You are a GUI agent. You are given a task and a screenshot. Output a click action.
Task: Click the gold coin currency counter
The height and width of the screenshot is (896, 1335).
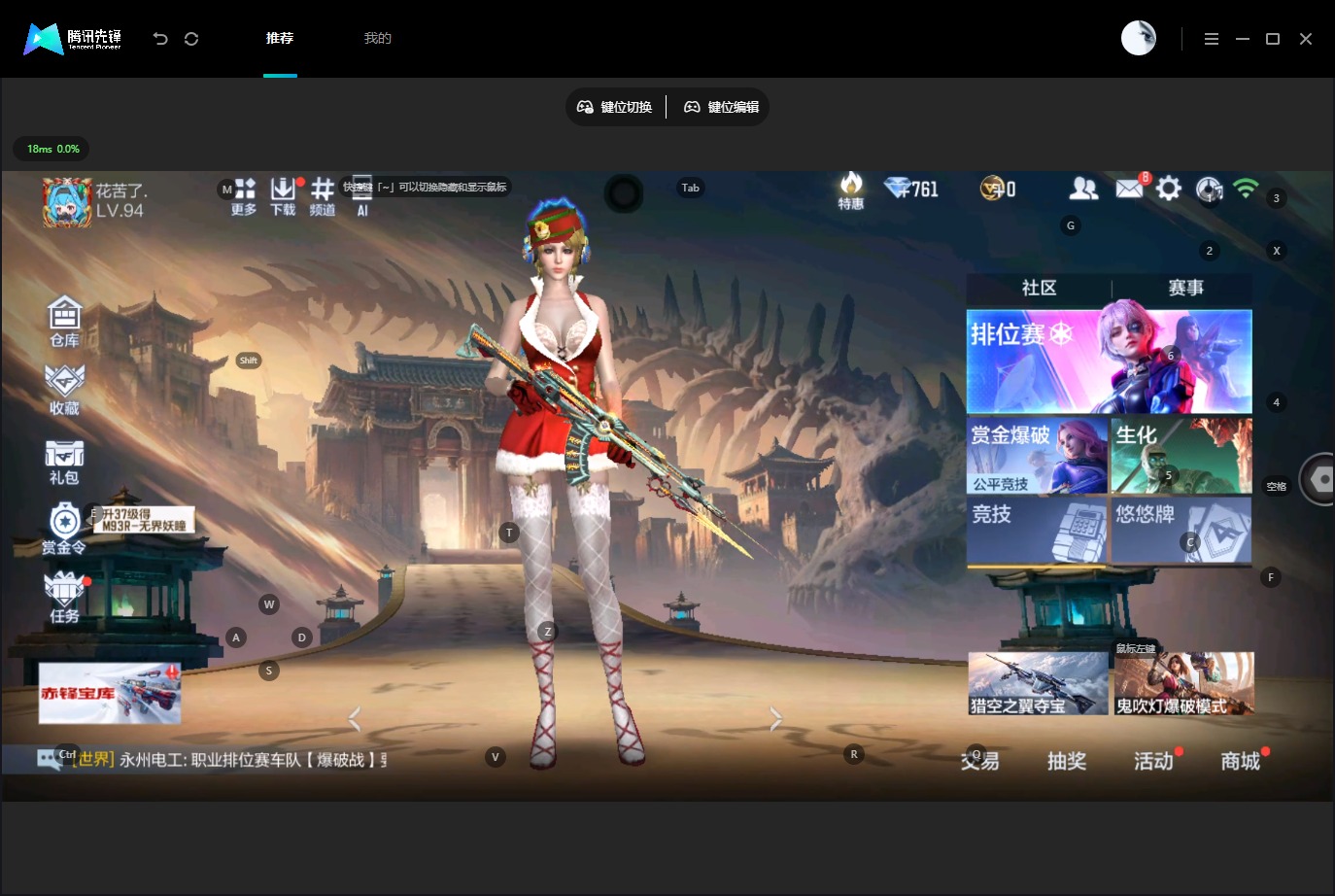coord(998,189)
